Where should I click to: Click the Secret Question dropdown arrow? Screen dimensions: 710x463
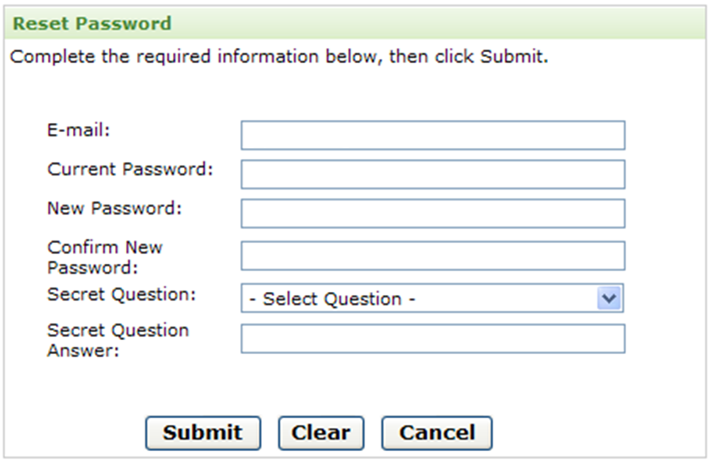pyautogui.click(x=609, y=298)
